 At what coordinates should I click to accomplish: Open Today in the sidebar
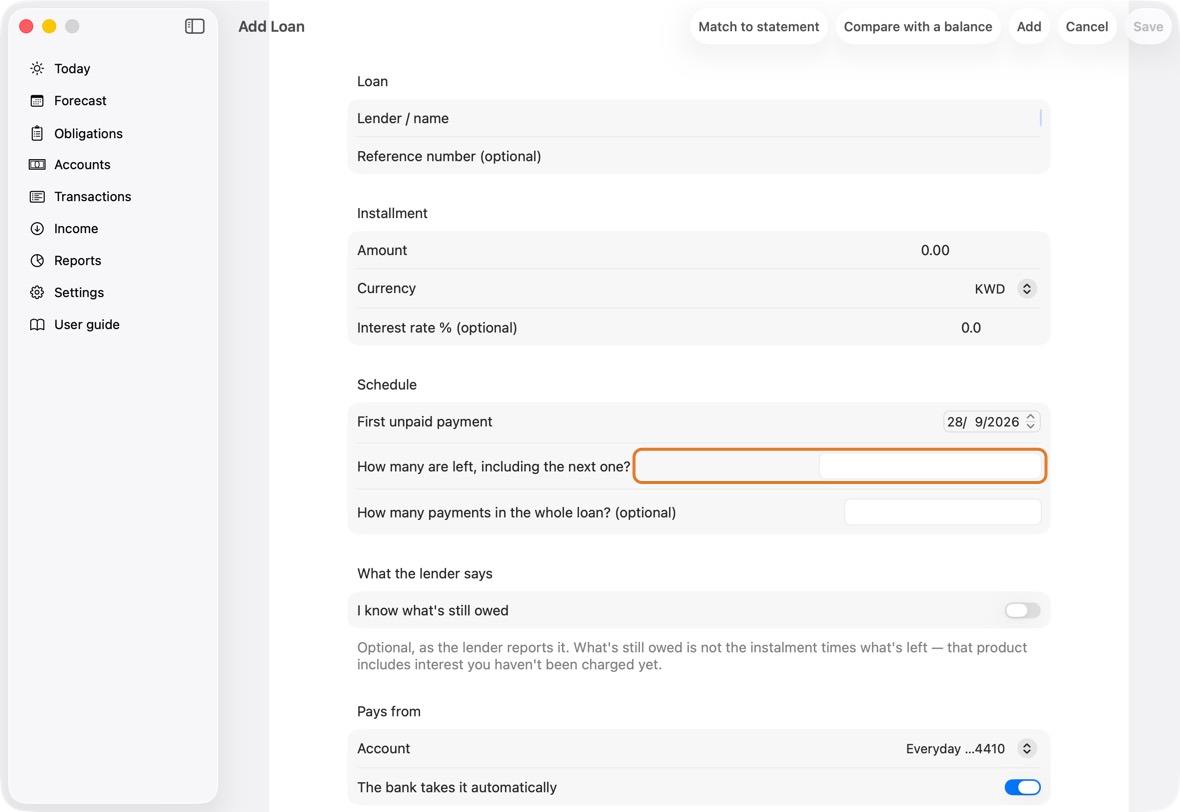click(x=72, y=68)
